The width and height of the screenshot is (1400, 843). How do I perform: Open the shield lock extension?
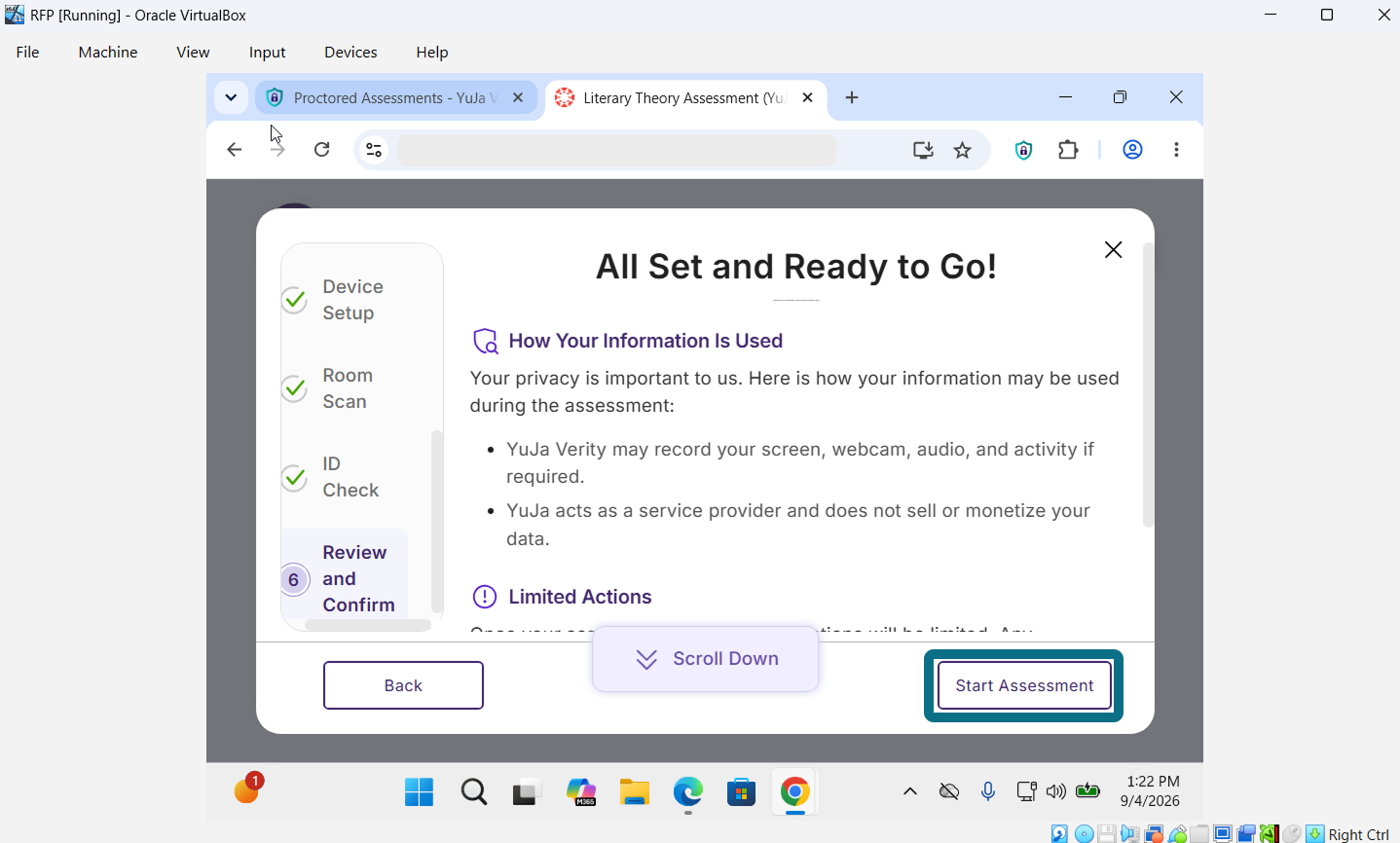[x=1023, y=150]
